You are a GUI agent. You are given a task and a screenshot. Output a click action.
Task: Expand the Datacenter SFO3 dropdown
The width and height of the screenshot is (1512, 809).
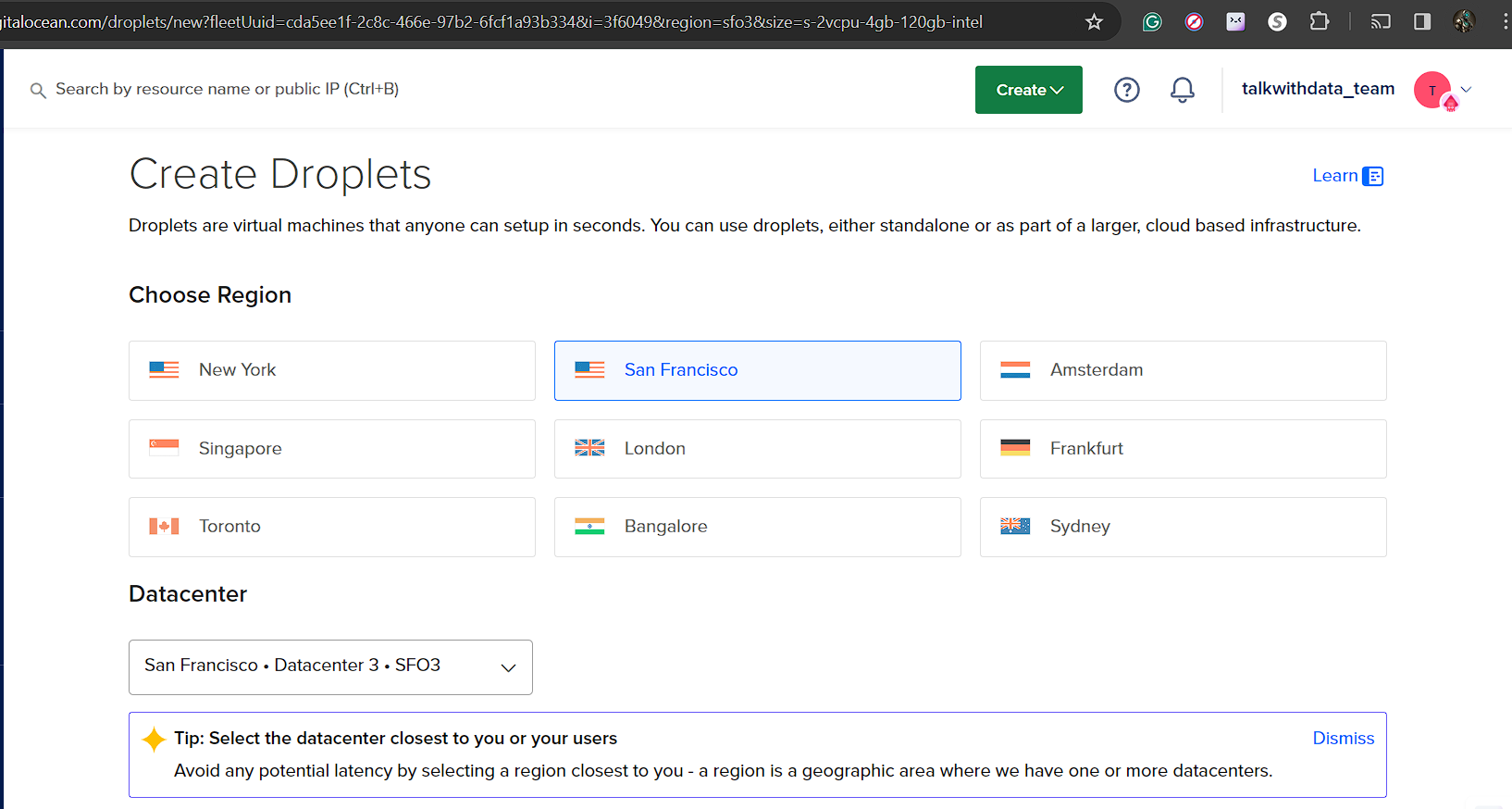tap(330, 667)
